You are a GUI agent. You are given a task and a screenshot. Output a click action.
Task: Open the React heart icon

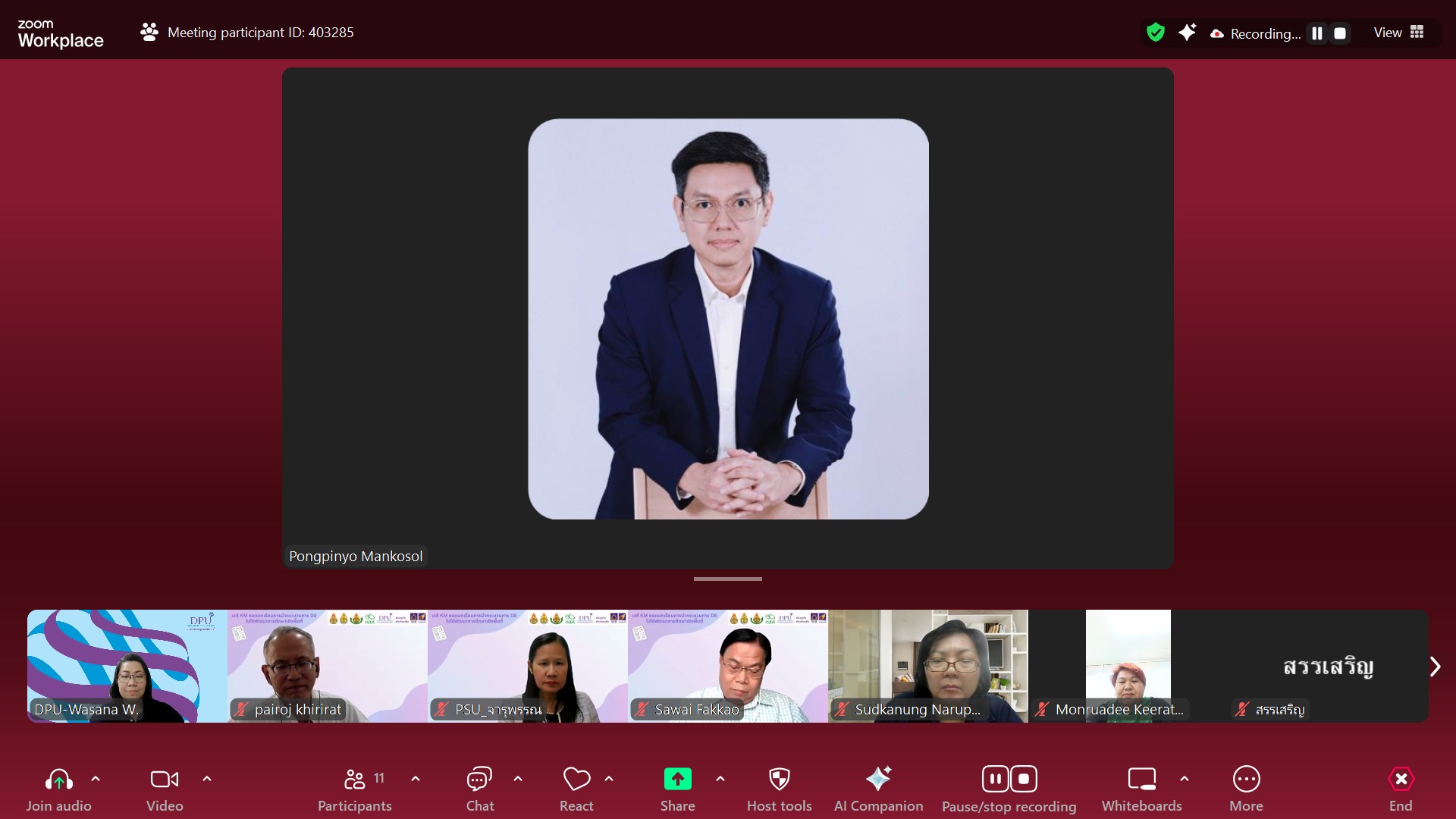[576, 780]
